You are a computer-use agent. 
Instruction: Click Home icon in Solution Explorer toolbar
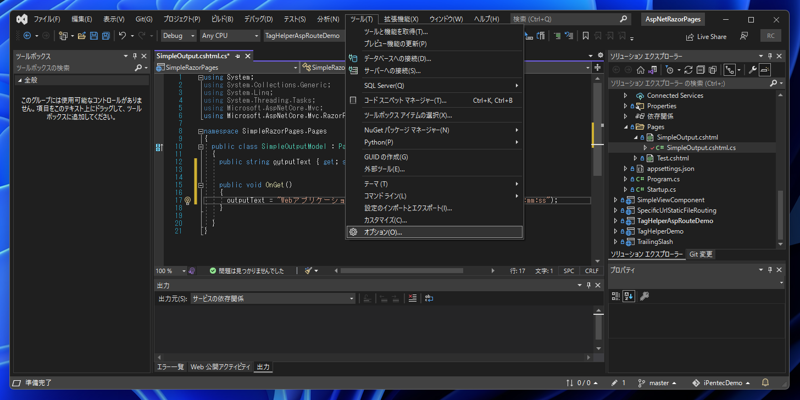tap(641, 70)
